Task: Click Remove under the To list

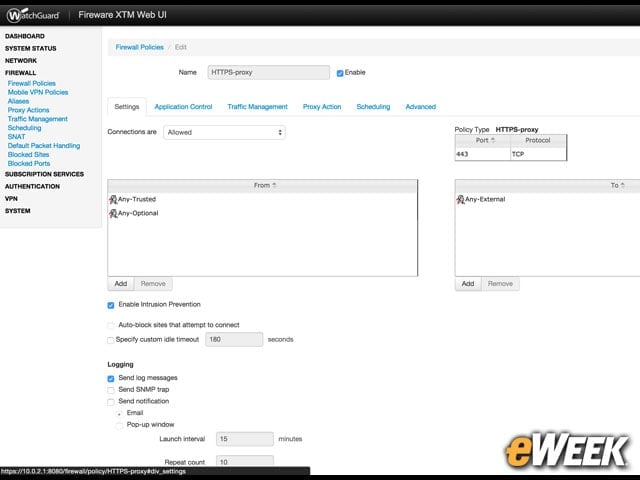Action: click(500, 284)
